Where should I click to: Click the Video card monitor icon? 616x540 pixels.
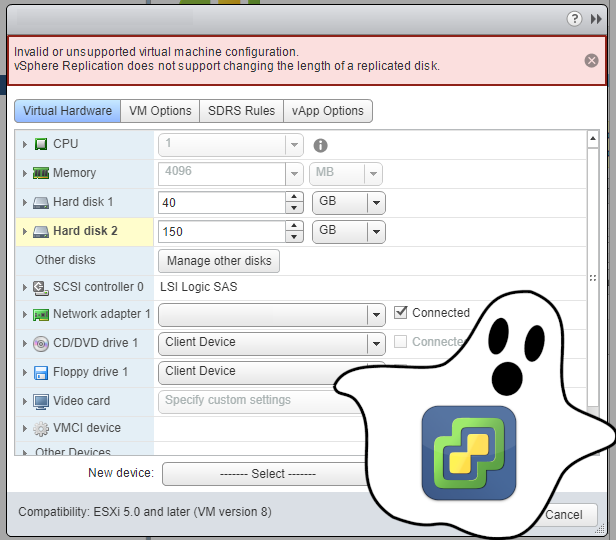tap(41, 402)
